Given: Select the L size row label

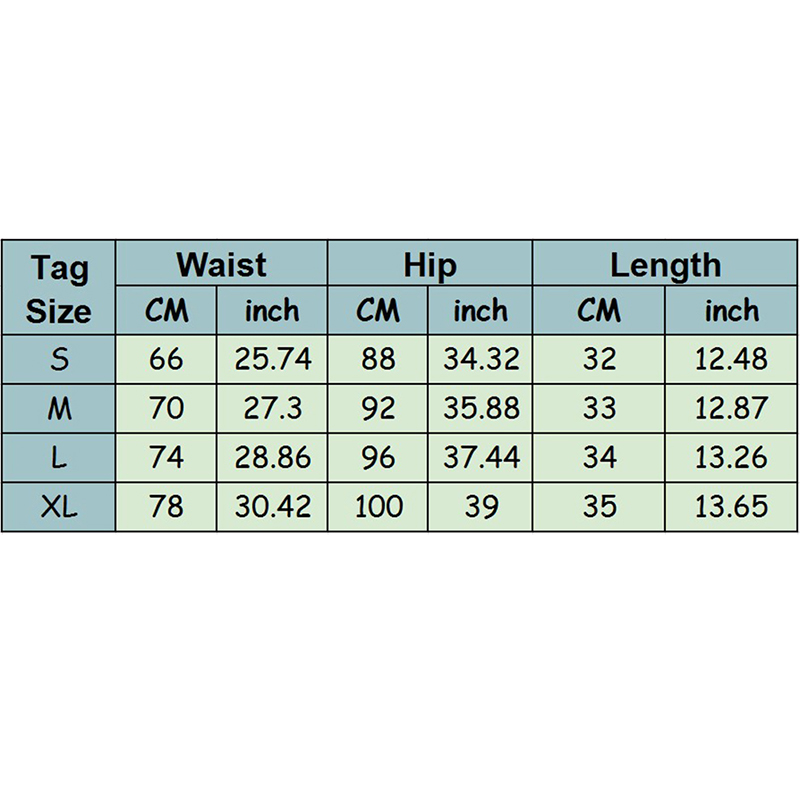Looking at the screenshot, I should pyautogui.click(x=59, y=458).
